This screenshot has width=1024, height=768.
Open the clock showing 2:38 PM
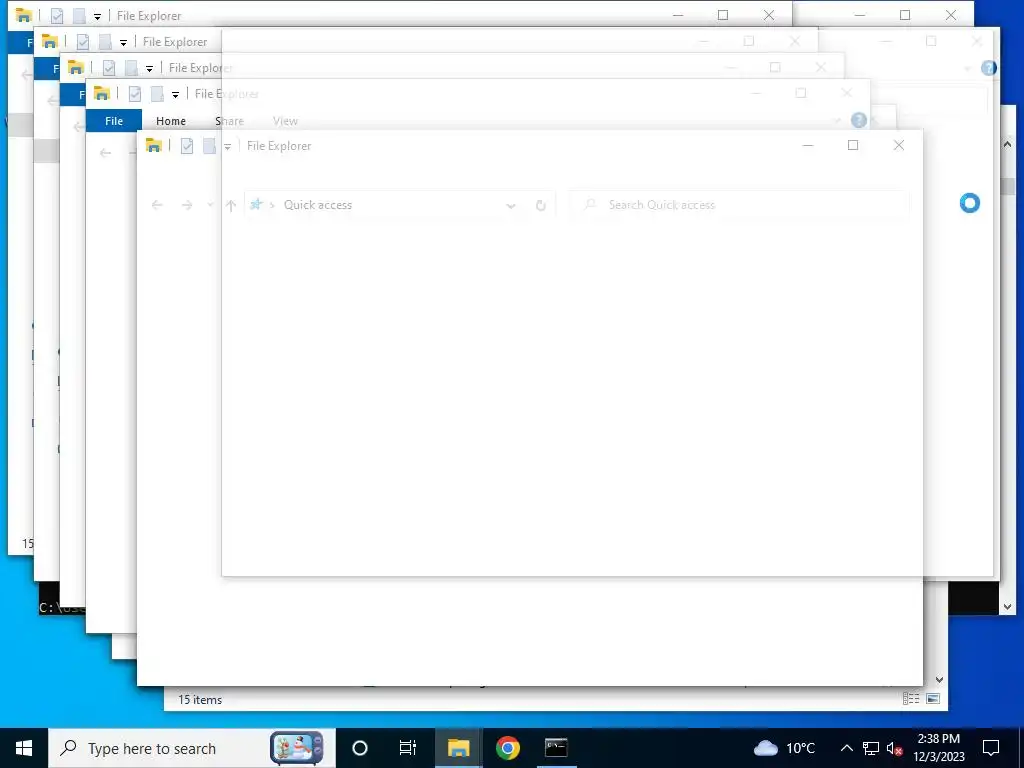click(x=938, y=748)
